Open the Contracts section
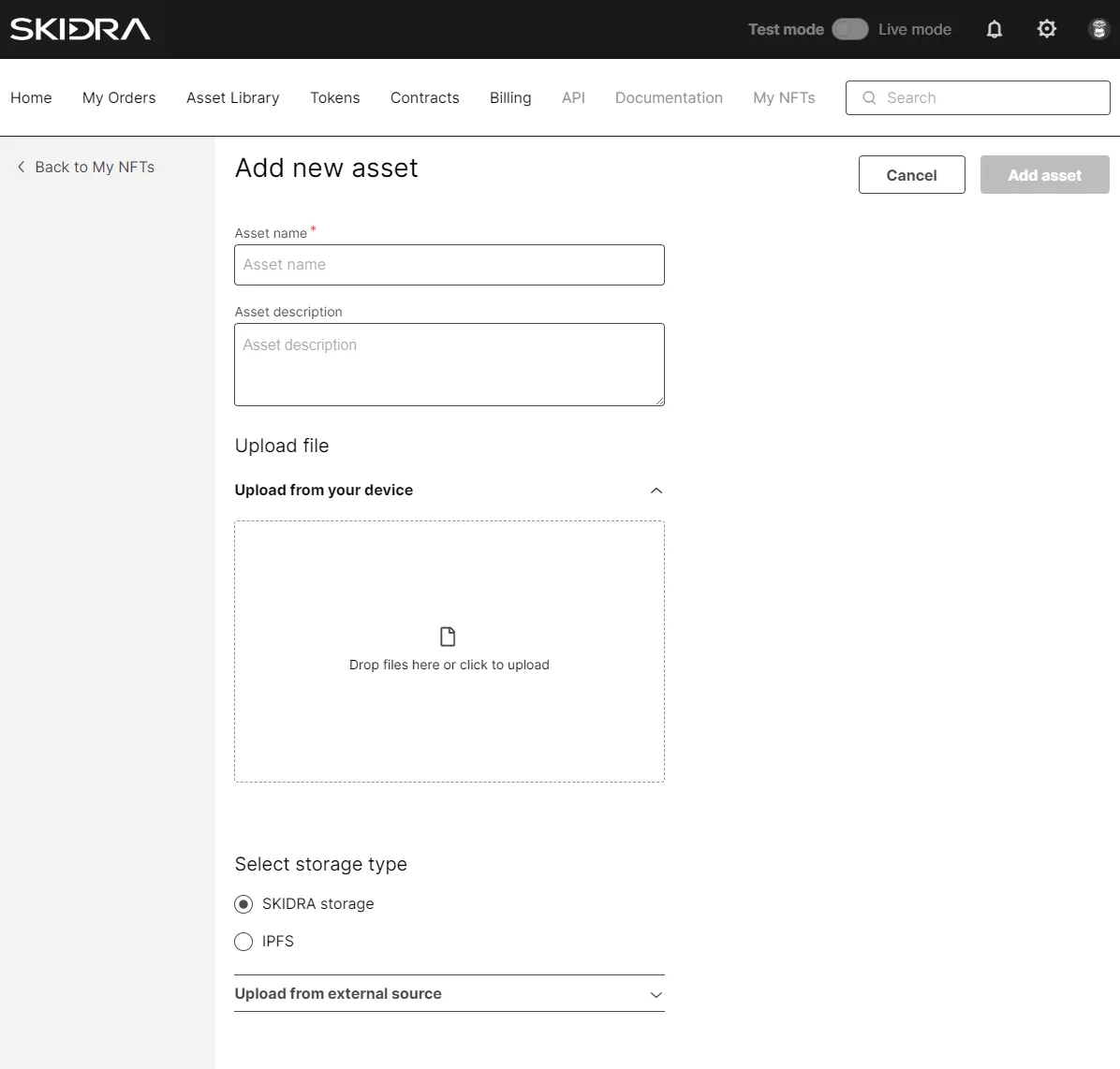This screenshot has width=1120, height=1069. click(425, 98)
